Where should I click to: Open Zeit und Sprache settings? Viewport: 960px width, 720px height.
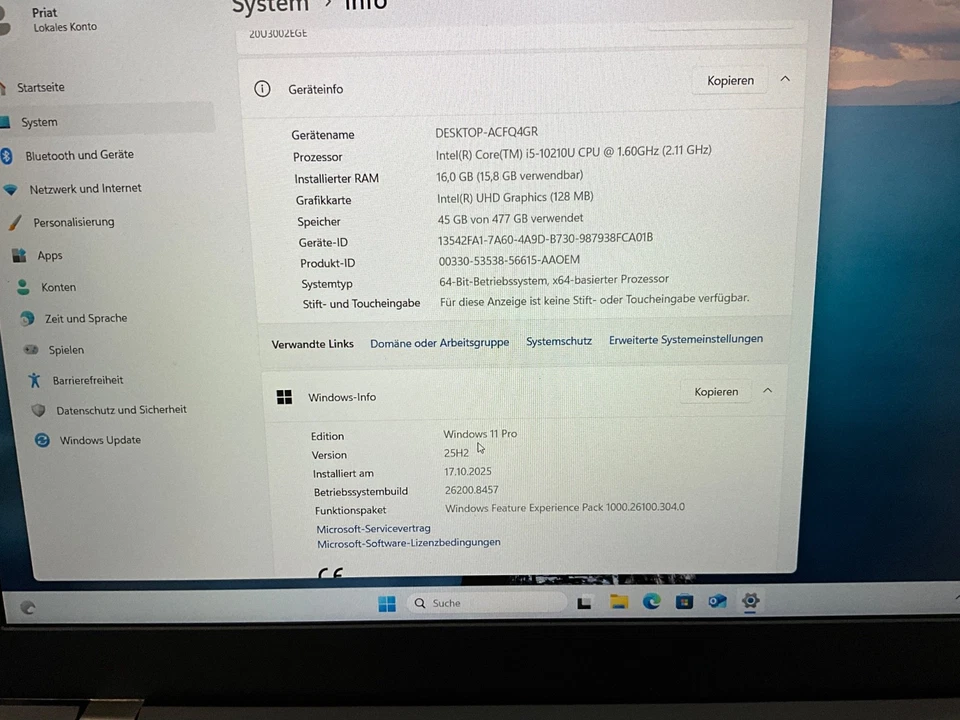coord(86,318)
